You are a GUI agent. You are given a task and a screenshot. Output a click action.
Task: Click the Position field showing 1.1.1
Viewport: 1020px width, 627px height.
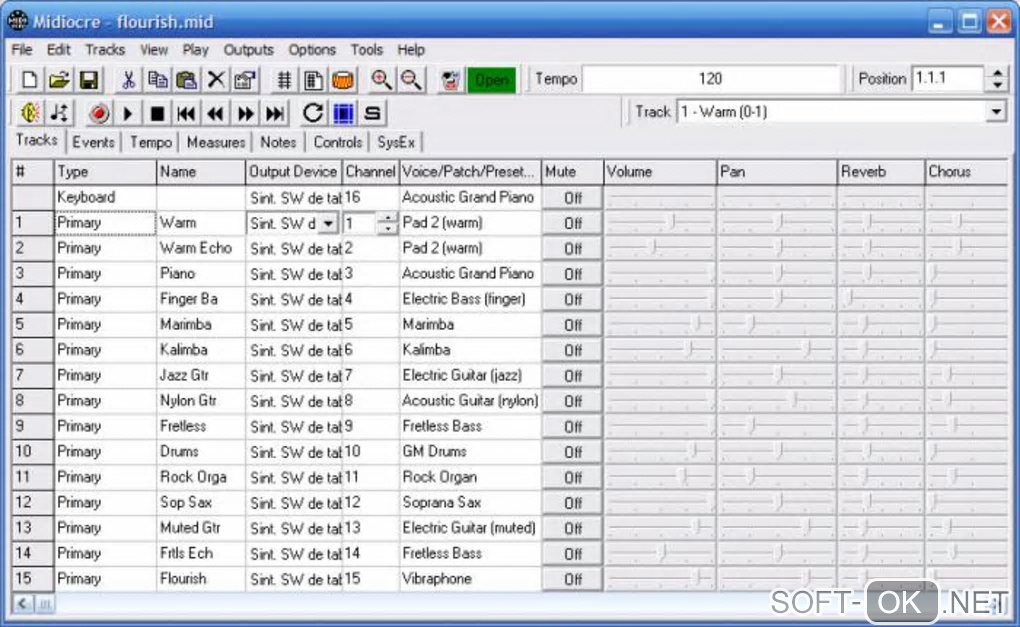(949, 79)
